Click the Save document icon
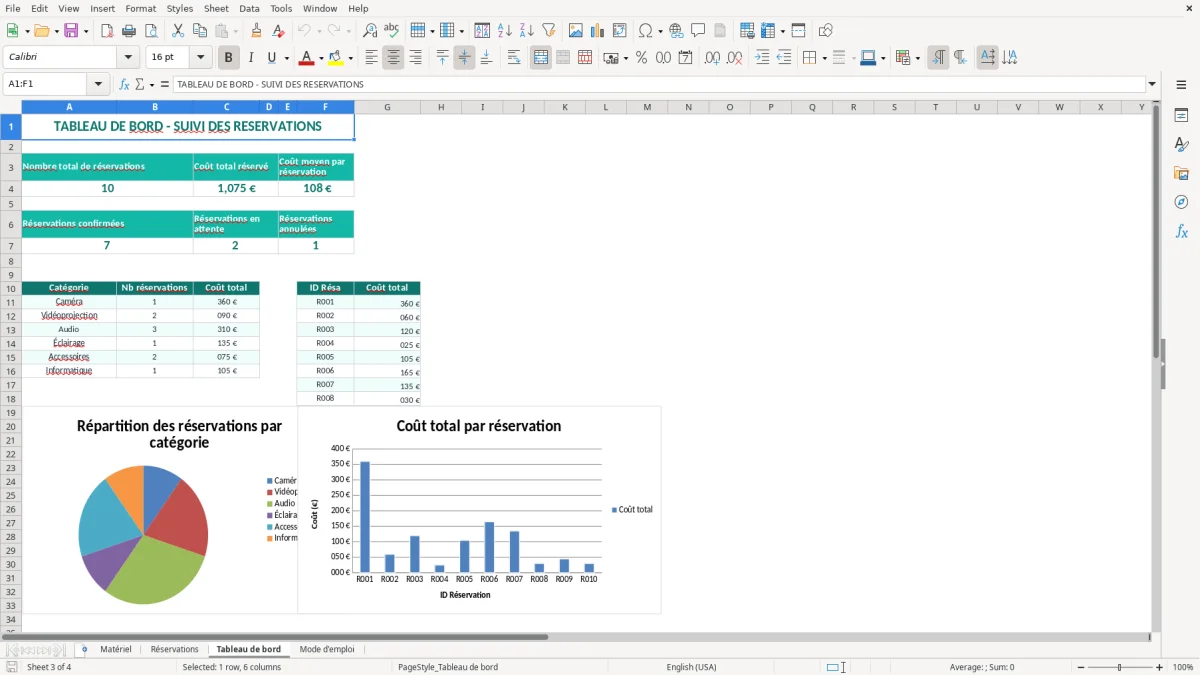 (71, 31)
